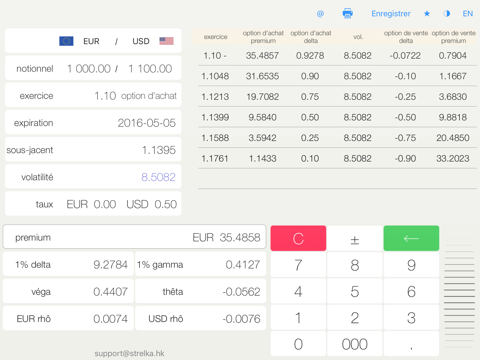Tap USD rhô value -0.0076
The width and height of the screenshot is (480, 360).
[x=241, y=319]
